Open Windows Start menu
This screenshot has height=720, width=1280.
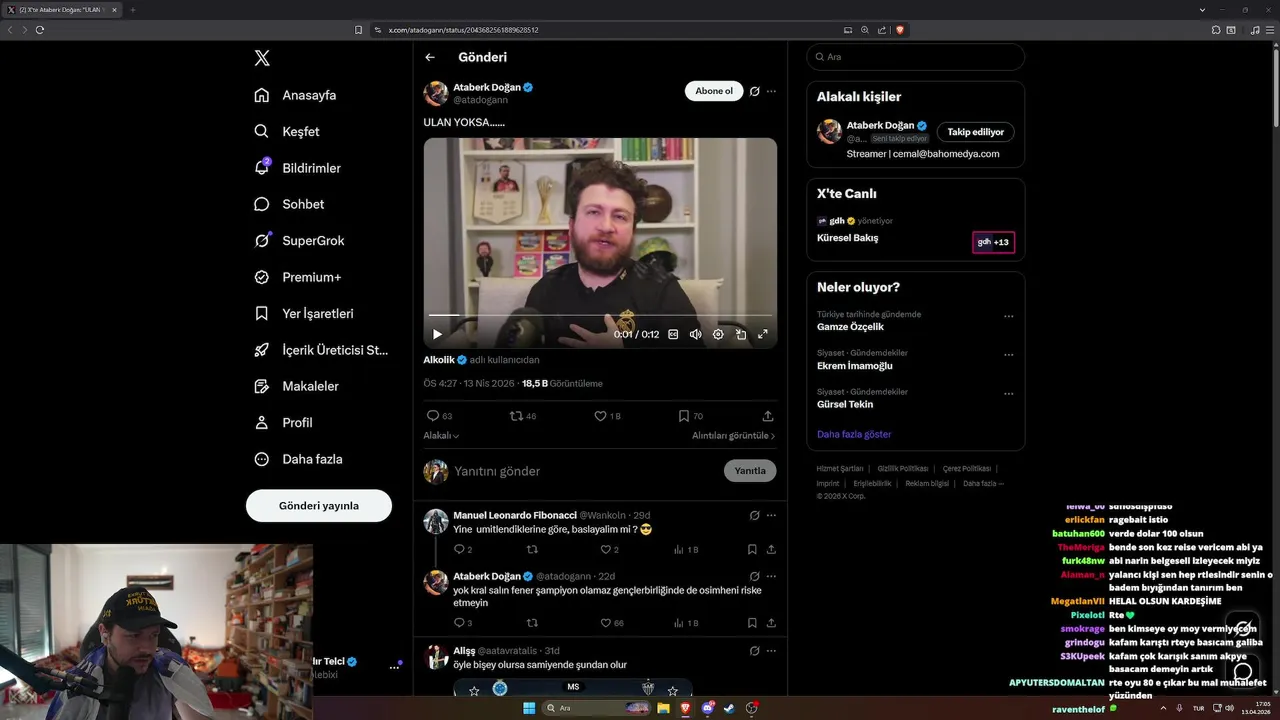coord(528,708)
